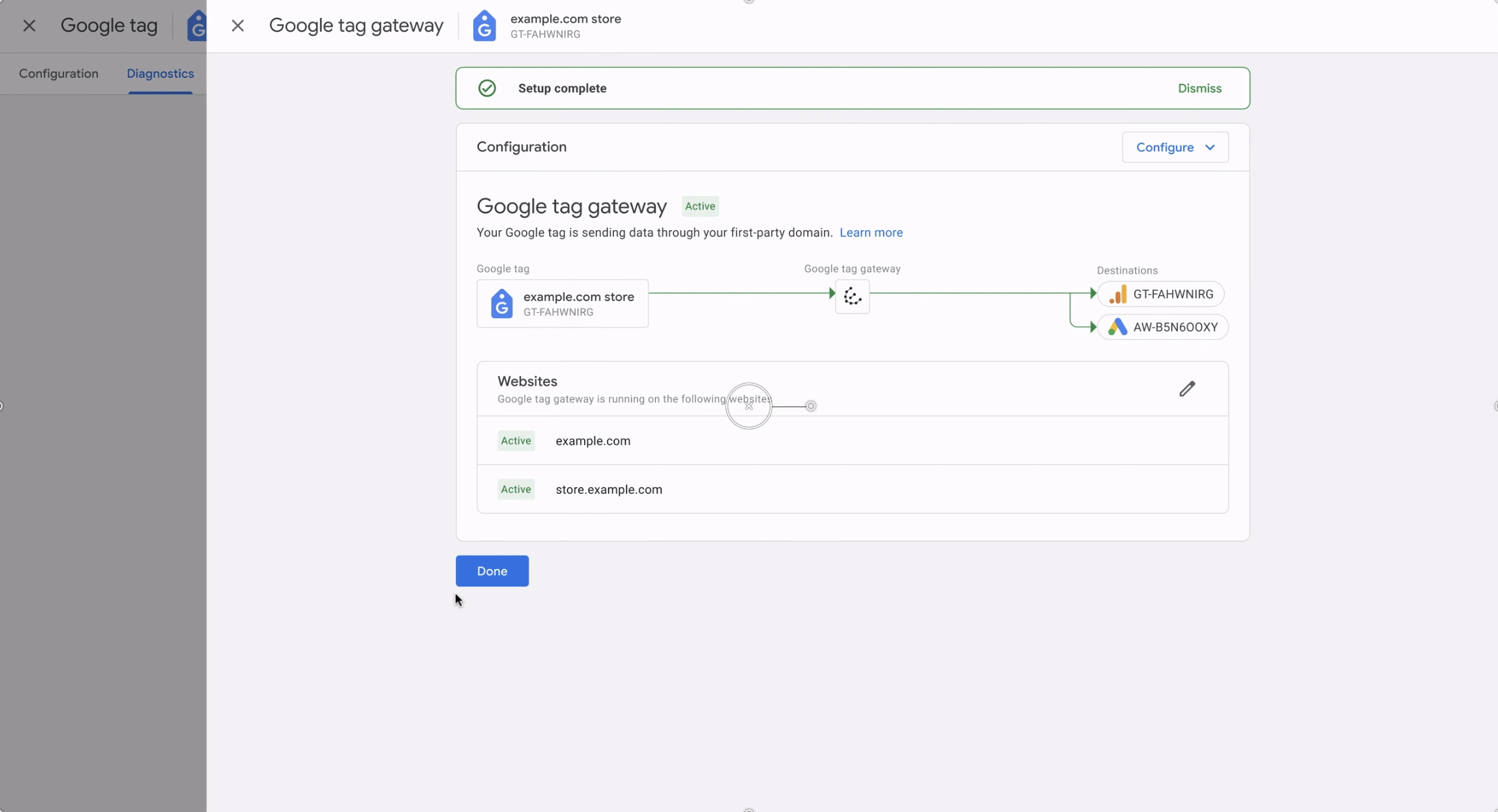Viewport: 1498px width, 812px height.
Task: Click the Google Ads icon on the AW-B5N6OOXY chip
Action: coord(1117,327)
